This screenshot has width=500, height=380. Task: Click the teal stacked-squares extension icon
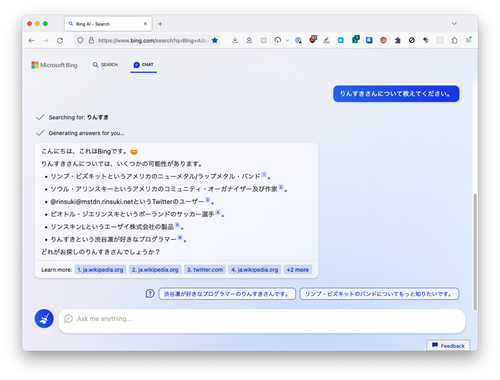coord(355,40)
